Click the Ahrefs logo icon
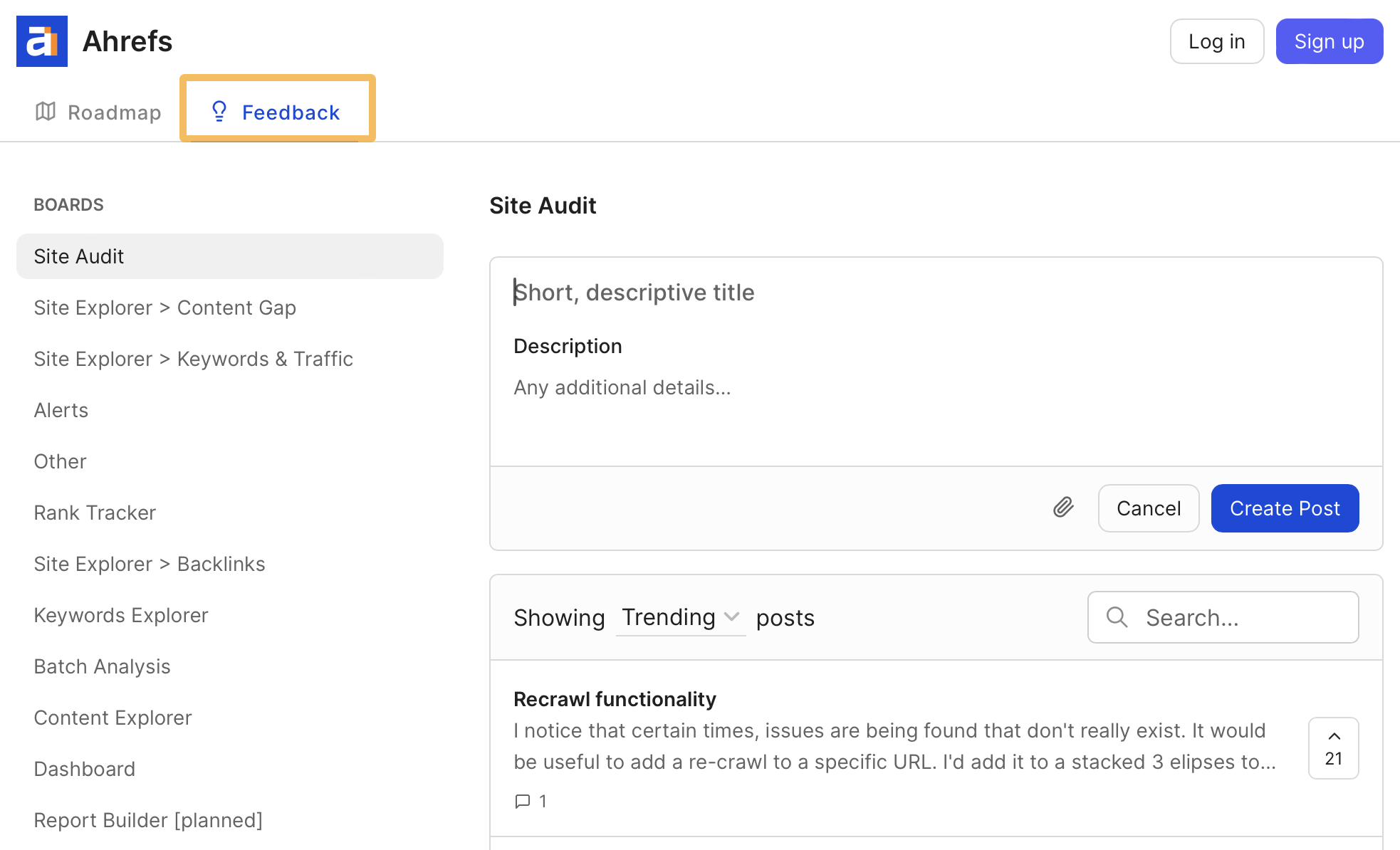This screenshot has width=1400, height=850. tap(41, 41)
